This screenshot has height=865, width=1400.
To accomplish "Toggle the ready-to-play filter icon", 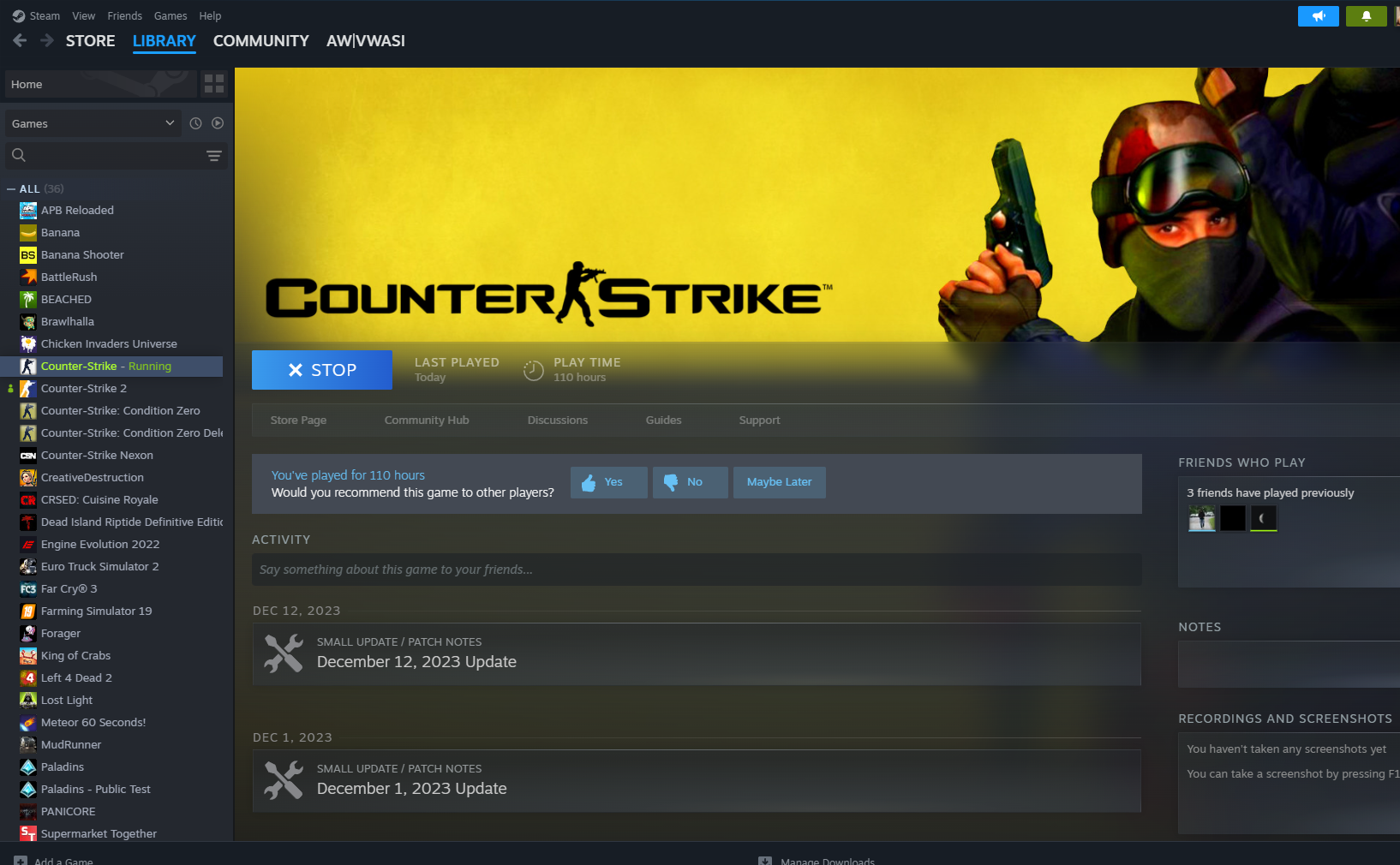I will point(218,123).
